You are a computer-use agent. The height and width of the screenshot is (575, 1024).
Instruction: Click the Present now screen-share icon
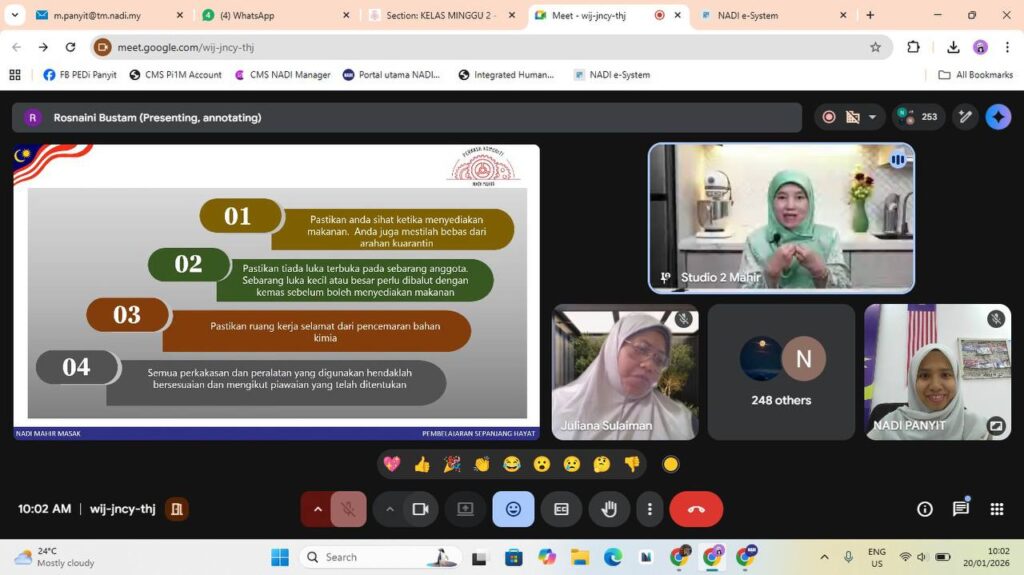point(465,509)
